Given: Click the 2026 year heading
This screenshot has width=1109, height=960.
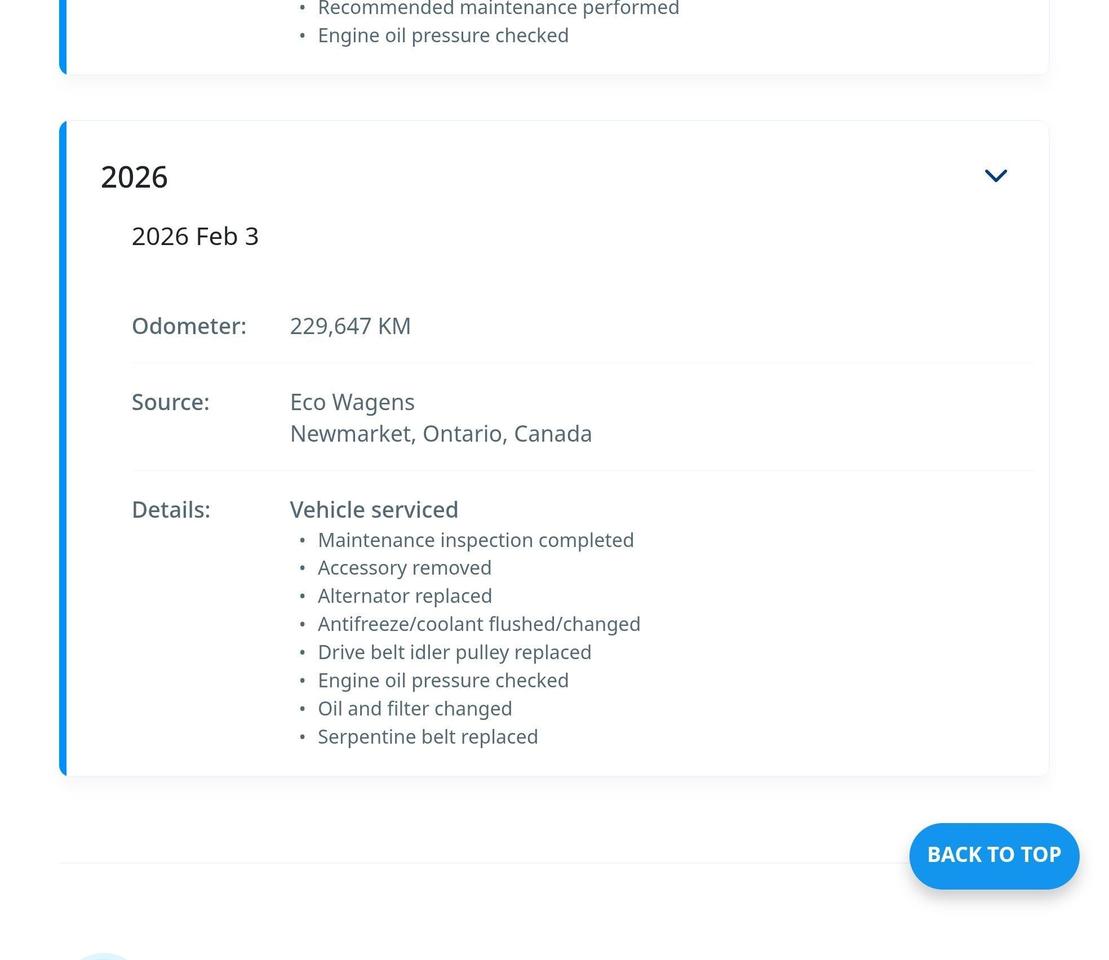Looking at the screenshot, I should (x=134, y=177).
